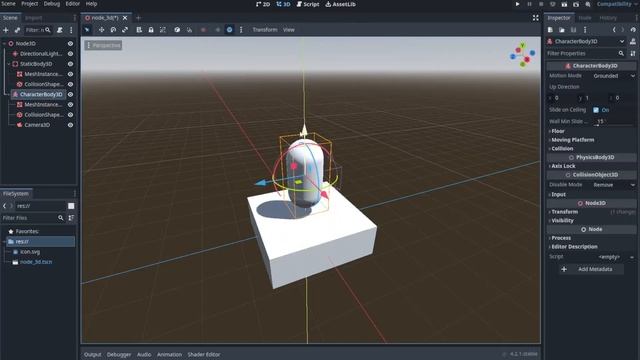Uncheck Slide on Ceiling checkbox
The width and height of the screenshot is (640, 360).
coord(596,110)
